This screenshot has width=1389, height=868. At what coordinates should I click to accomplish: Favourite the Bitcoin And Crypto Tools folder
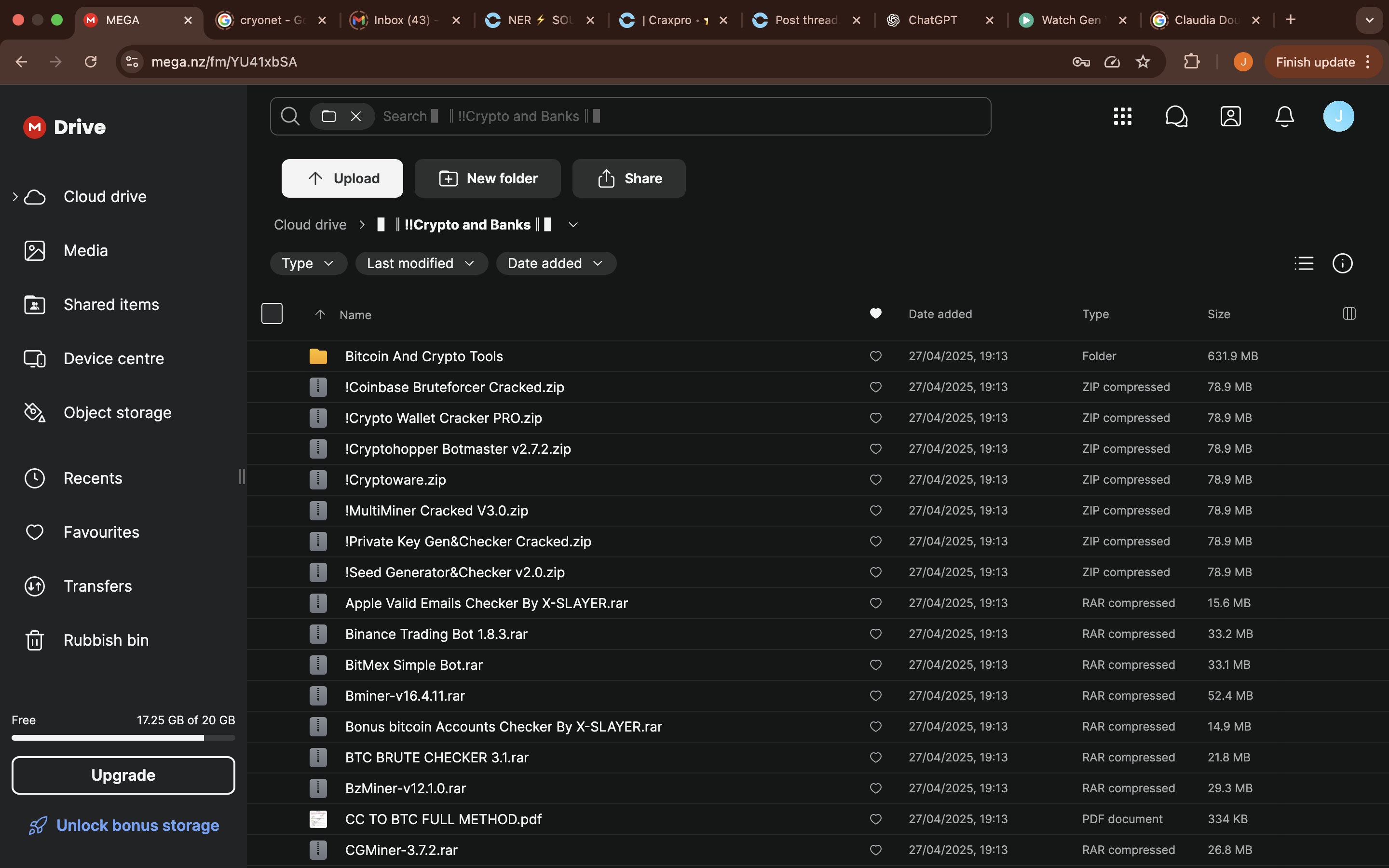[875, 356]
